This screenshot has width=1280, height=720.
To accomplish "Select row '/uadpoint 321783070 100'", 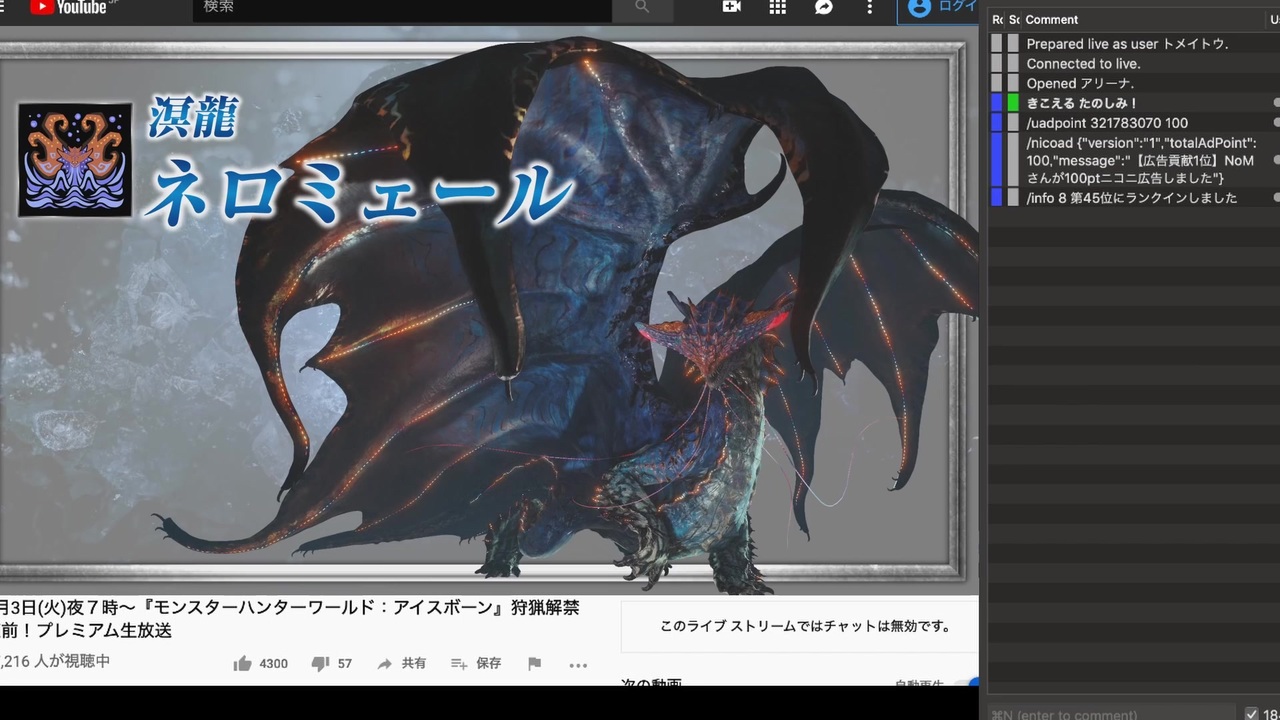I will [x=1134, y=123].
